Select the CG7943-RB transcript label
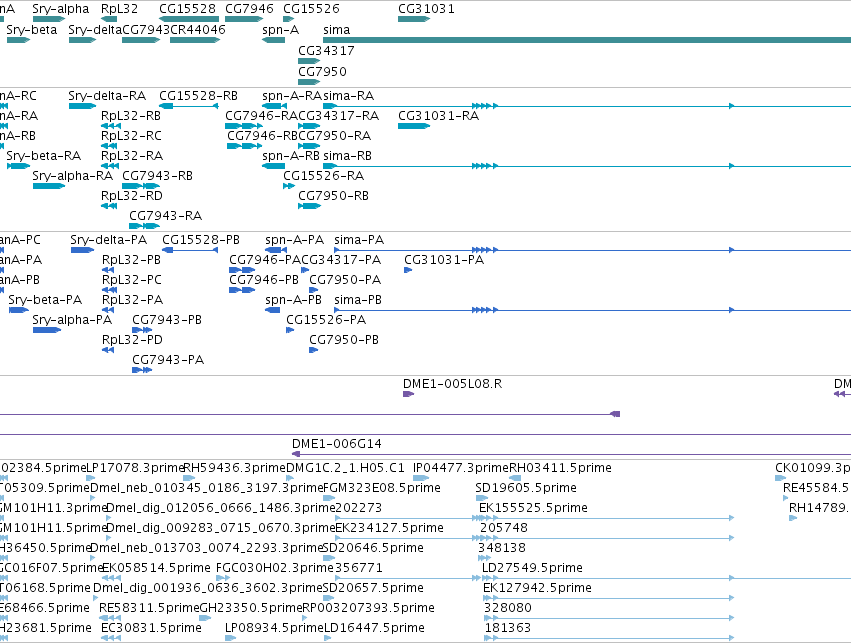Viewport: 851px width, 643px height. coord(157,176)
